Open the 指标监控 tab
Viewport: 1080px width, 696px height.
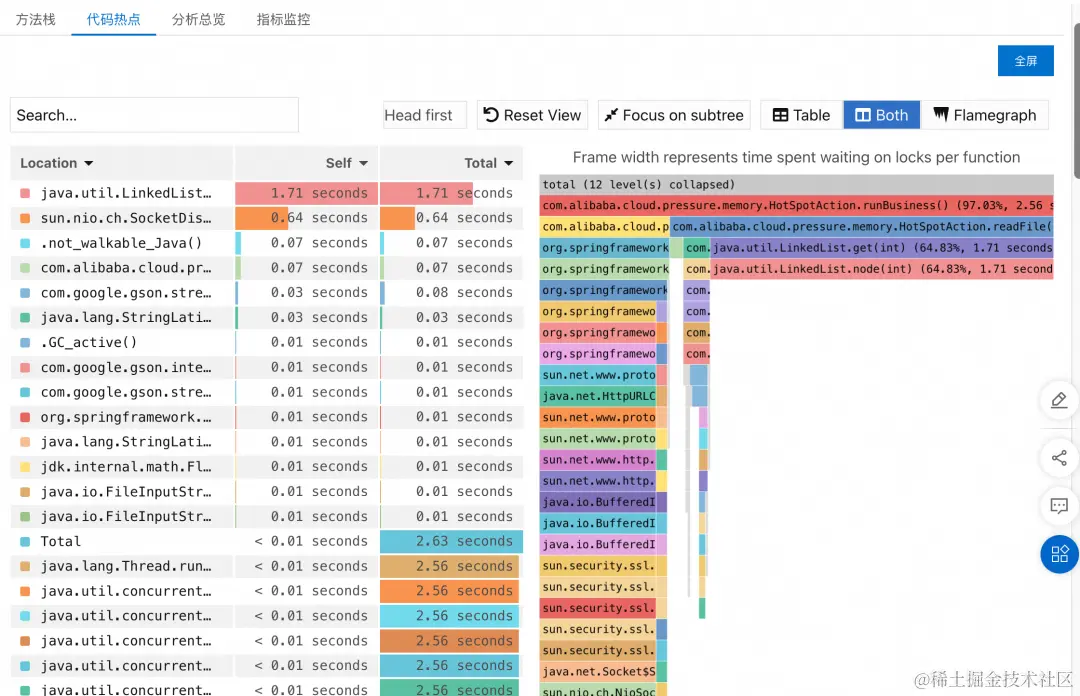(x=283, y=19)
